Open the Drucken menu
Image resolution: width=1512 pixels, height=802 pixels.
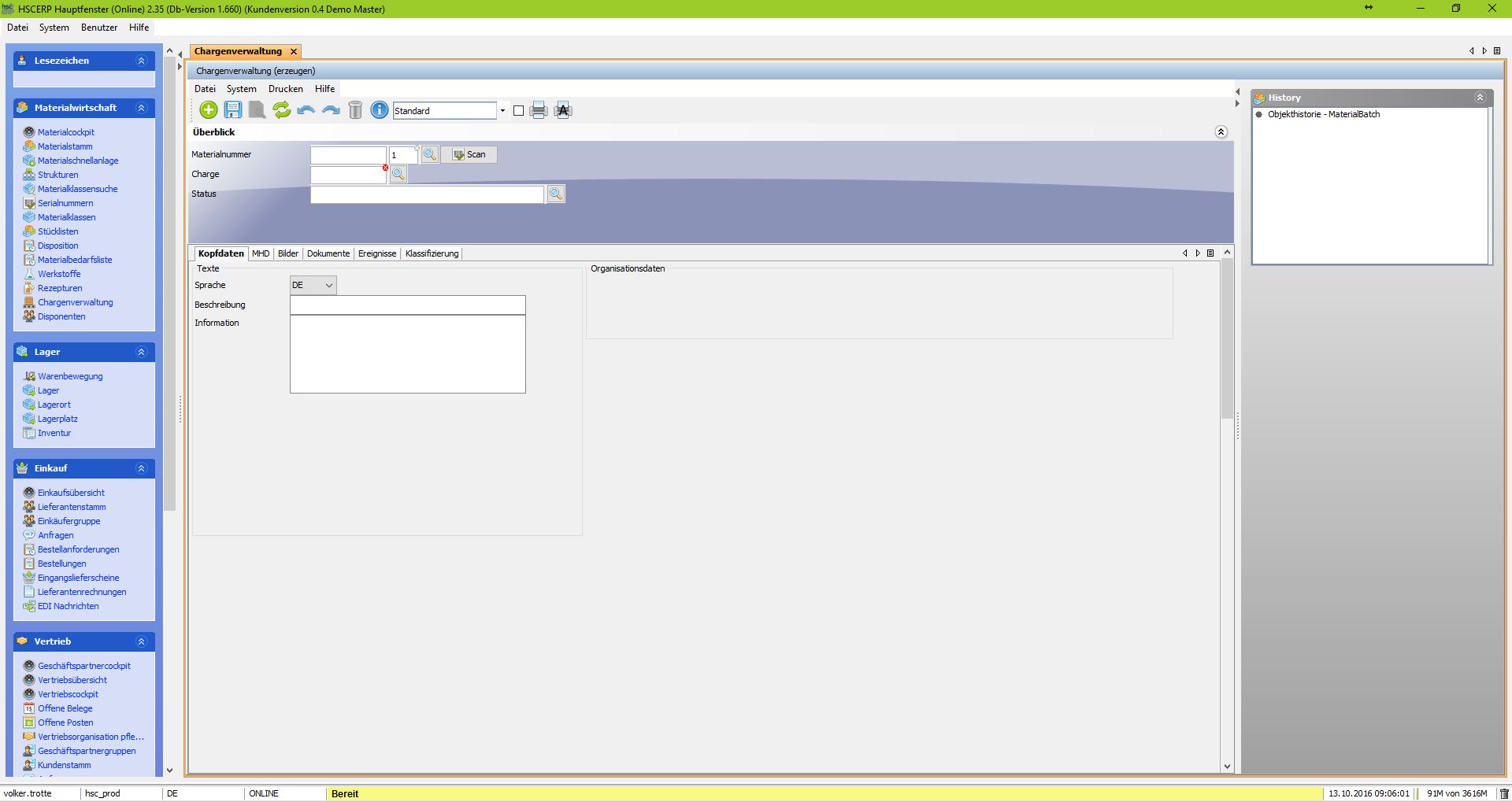(x=285, y=89)
